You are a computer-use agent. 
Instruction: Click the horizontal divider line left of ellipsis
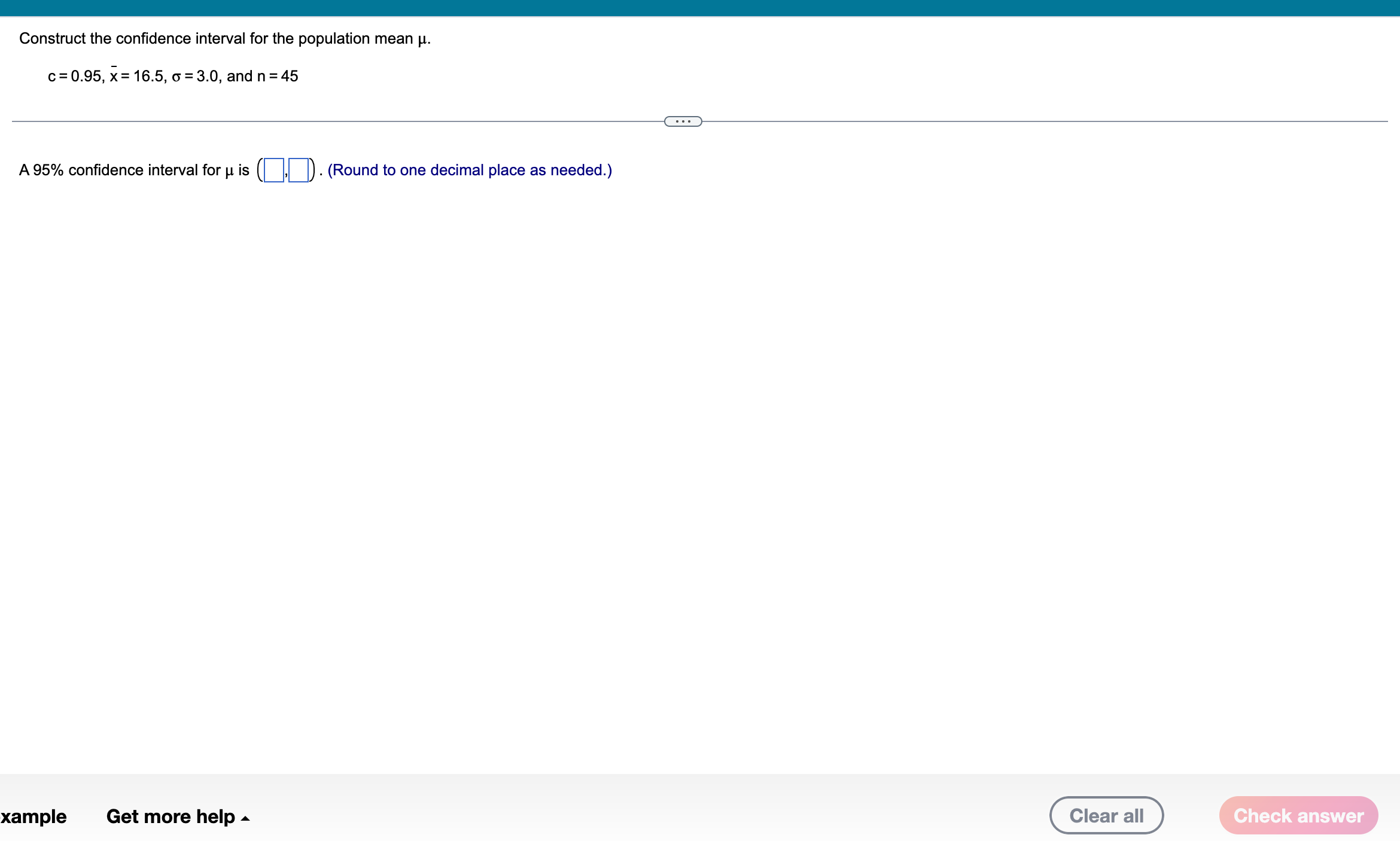(x=335, y=121)
